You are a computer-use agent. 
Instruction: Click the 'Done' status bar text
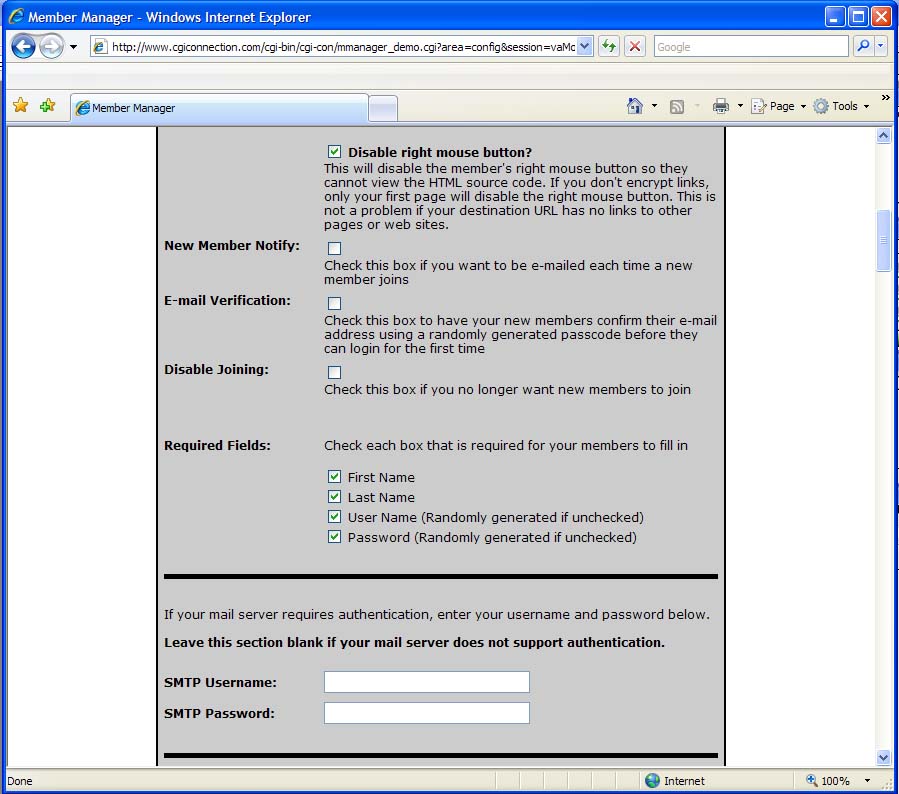[19, 781]
